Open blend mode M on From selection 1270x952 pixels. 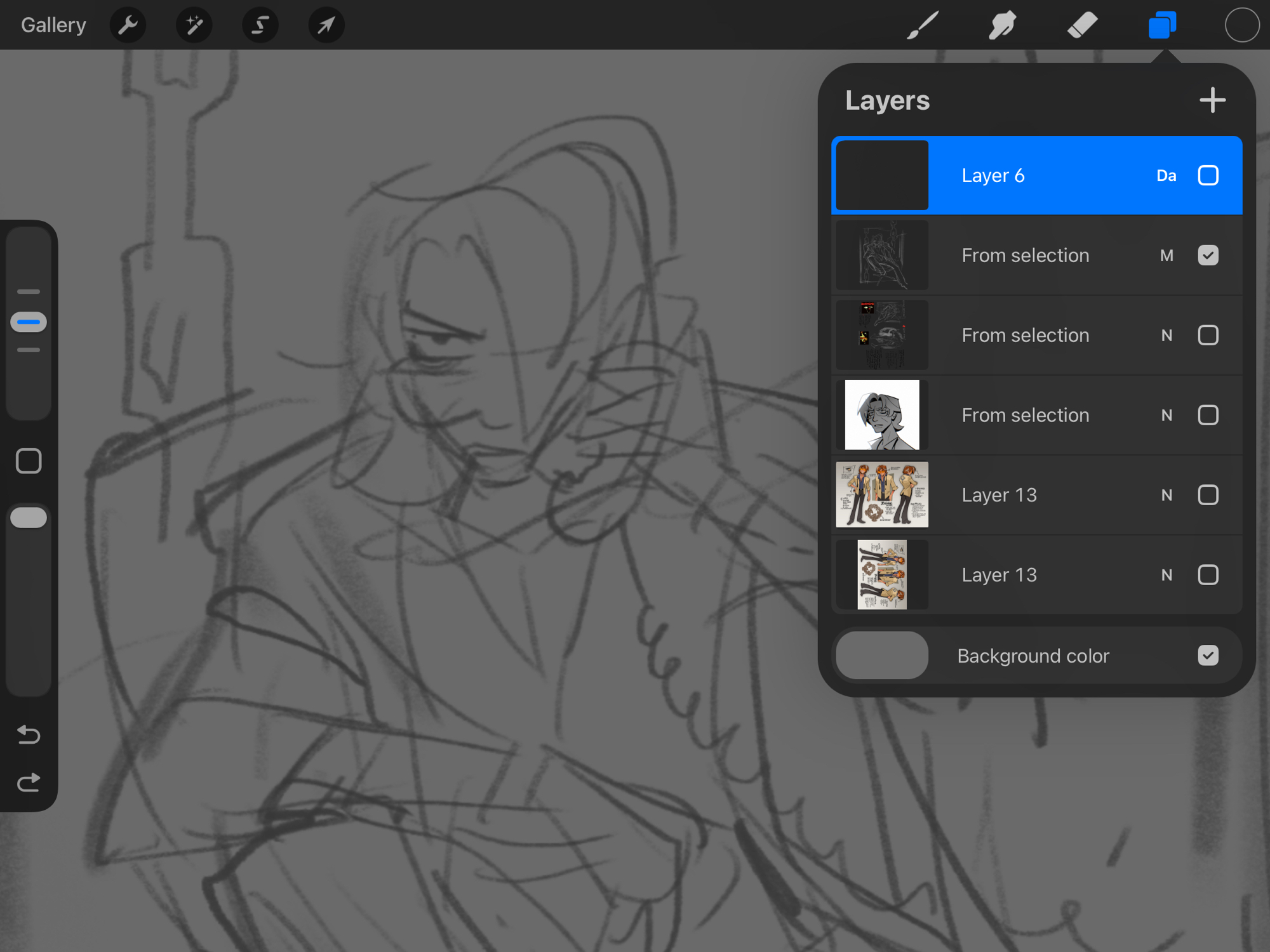click(1166, 255)
